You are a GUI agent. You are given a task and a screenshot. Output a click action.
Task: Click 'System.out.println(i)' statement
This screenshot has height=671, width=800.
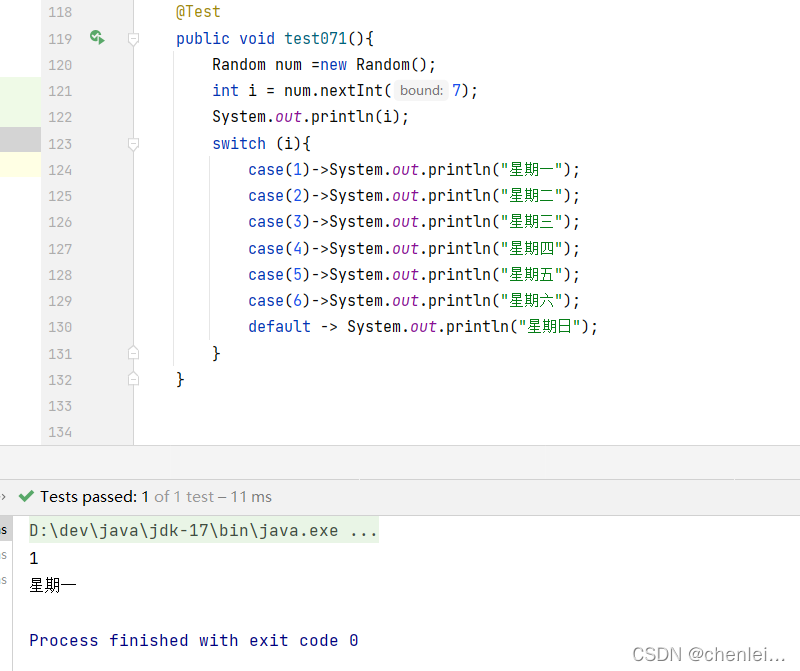(x=310, y=117)
